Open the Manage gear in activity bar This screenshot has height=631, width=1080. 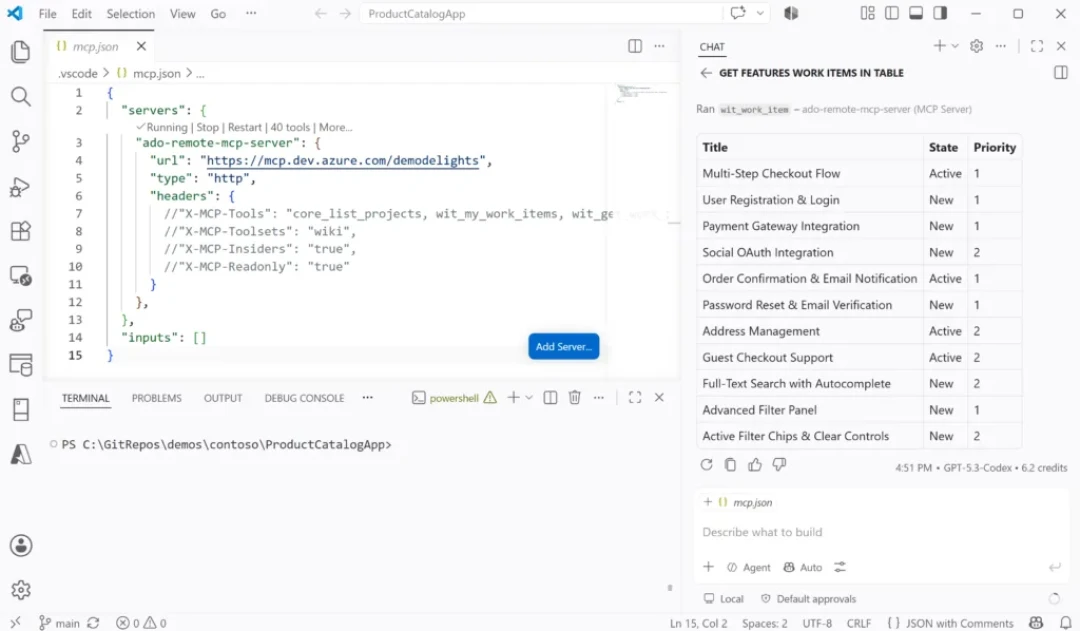point(21,590)
